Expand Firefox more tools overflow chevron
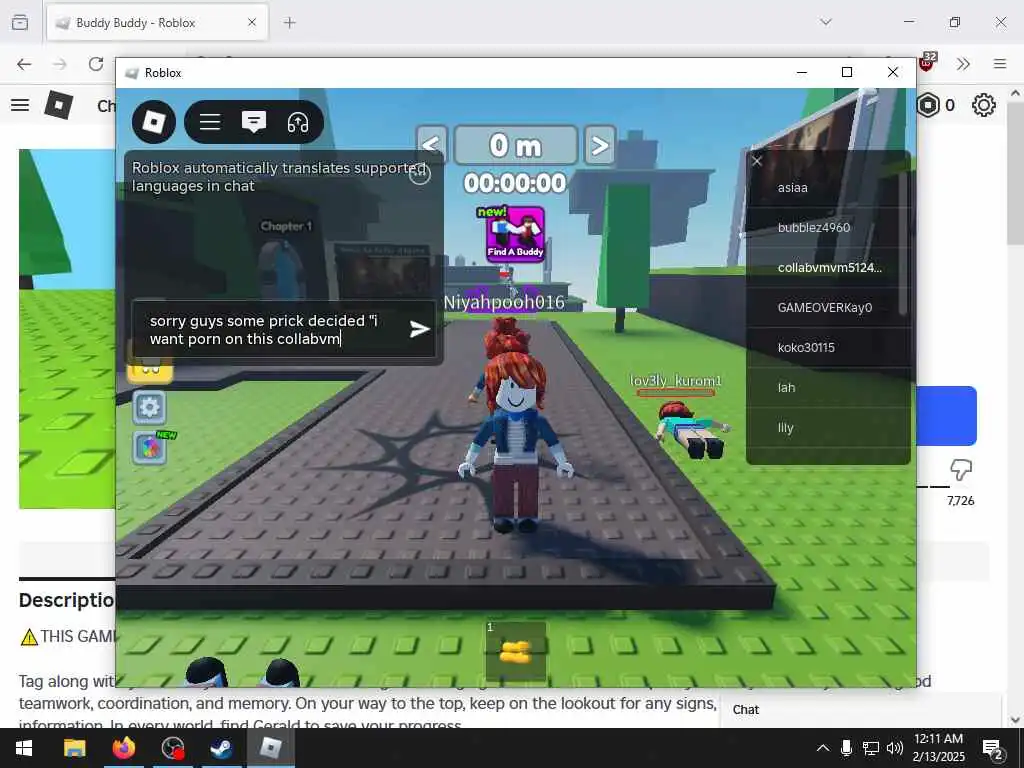This screenshot has width=1024, height=768. tap(963, 64)
